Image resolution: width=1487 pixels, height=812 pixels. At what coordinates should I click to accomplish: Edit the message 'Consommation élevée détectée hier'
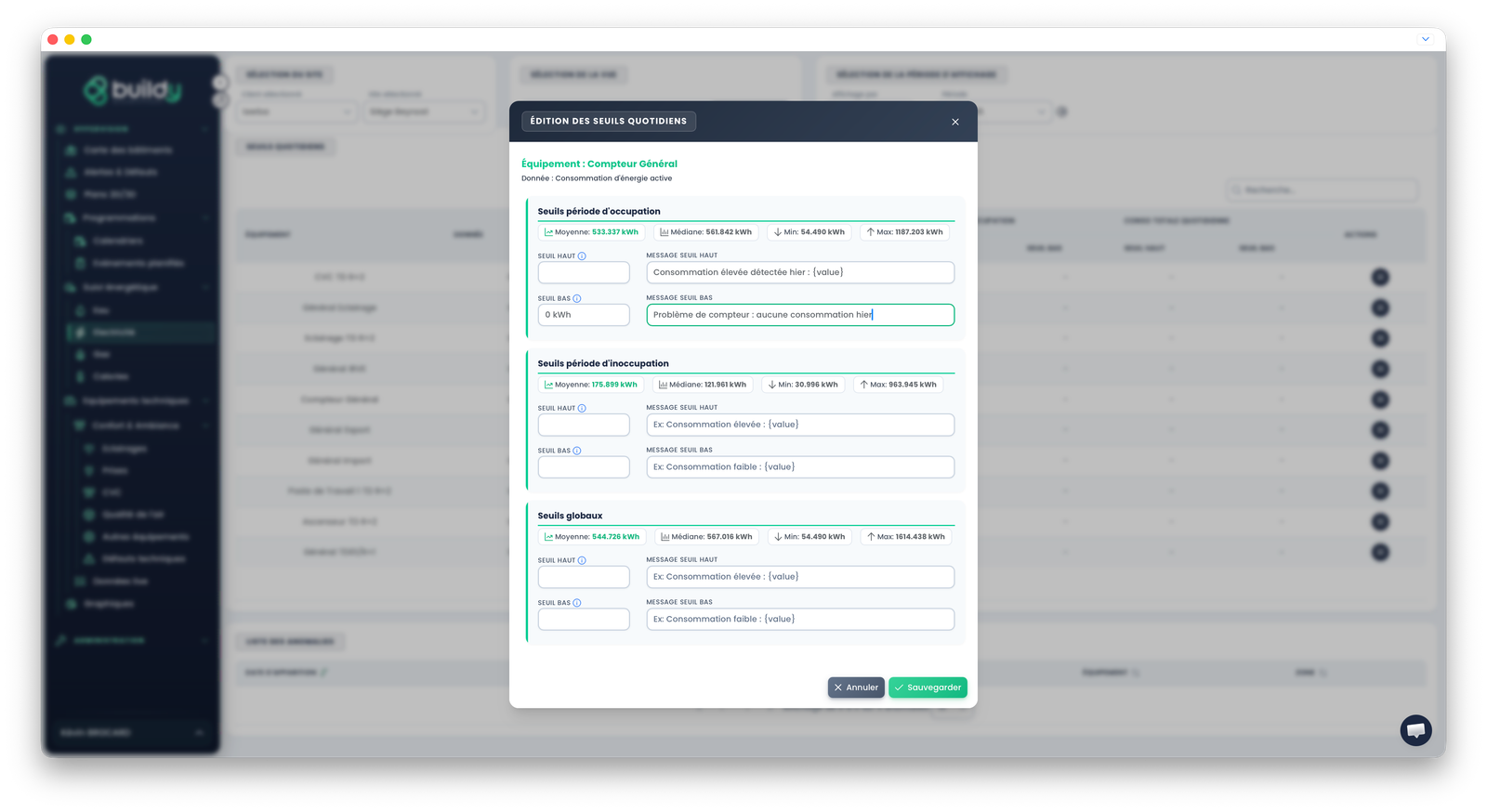[x=800, y=272]
